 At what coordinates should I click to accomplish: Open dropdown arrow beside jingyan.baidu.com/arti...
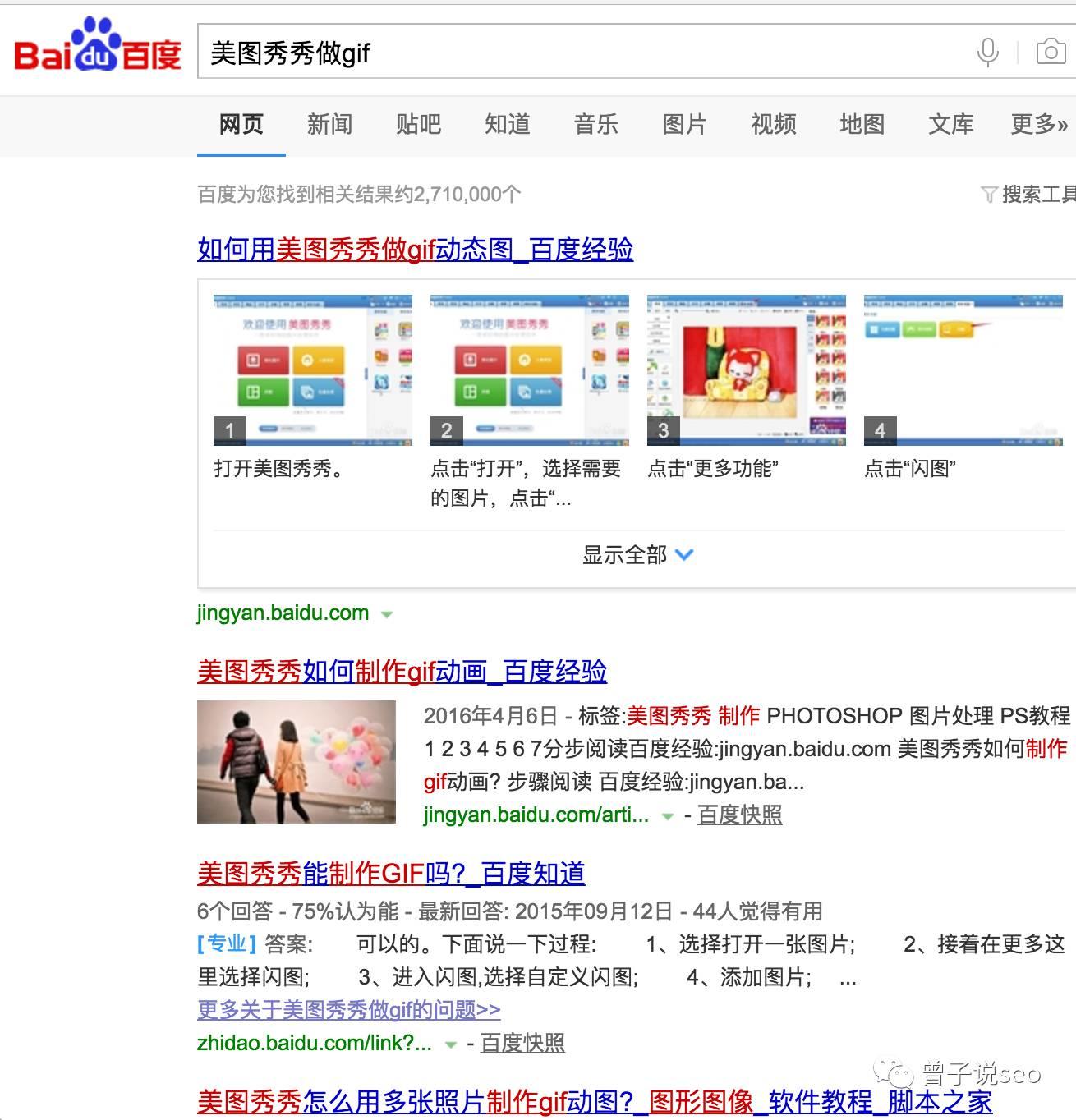click(x=668, y=817)
